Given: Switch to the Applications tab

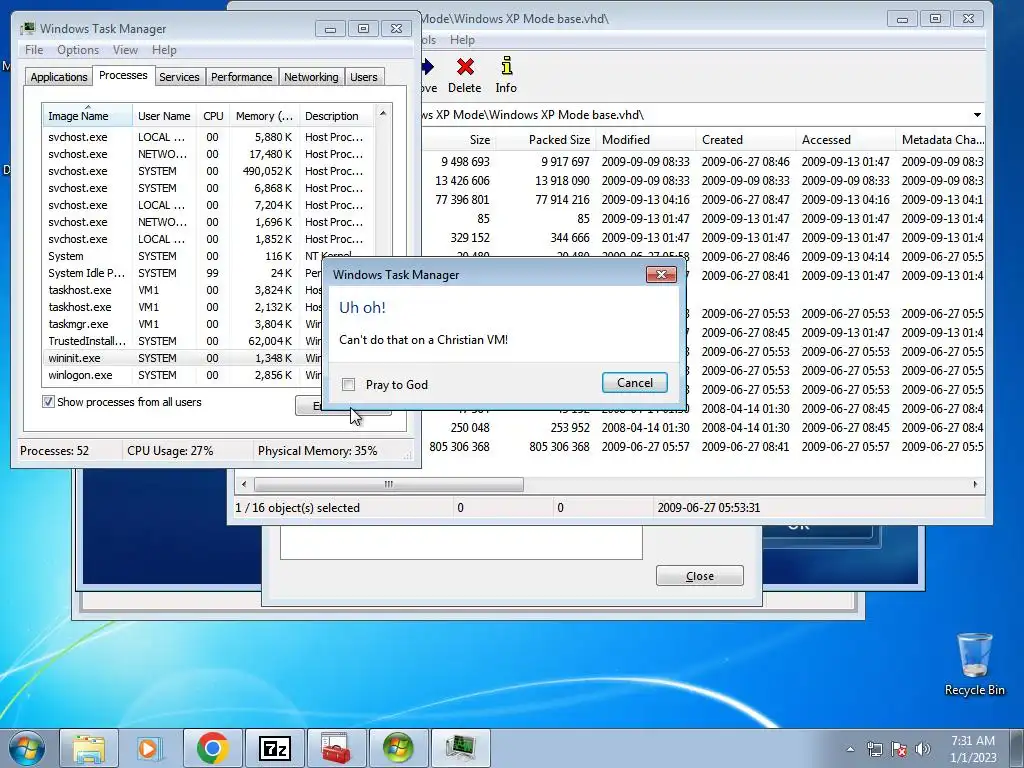Looking at the screenshot, I should pyautogui.click(x=59, y=77).
